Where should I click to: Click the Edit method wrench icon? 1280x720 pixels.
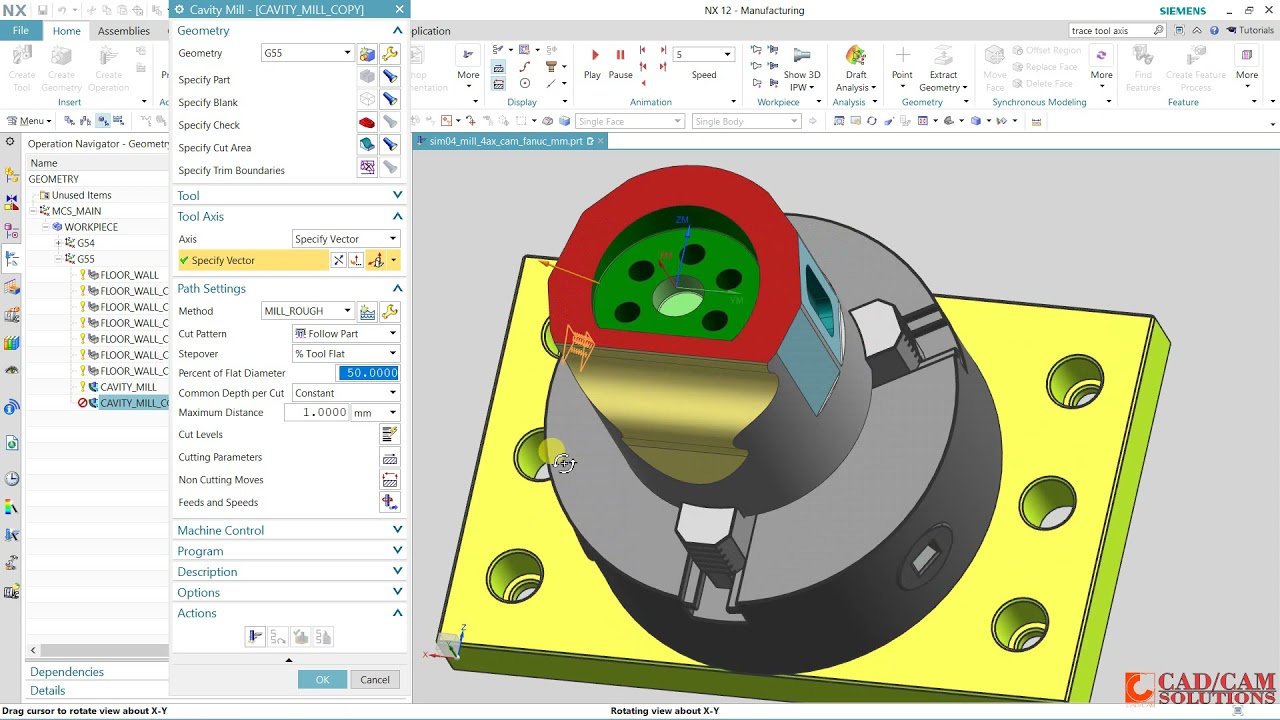point(390,312)
